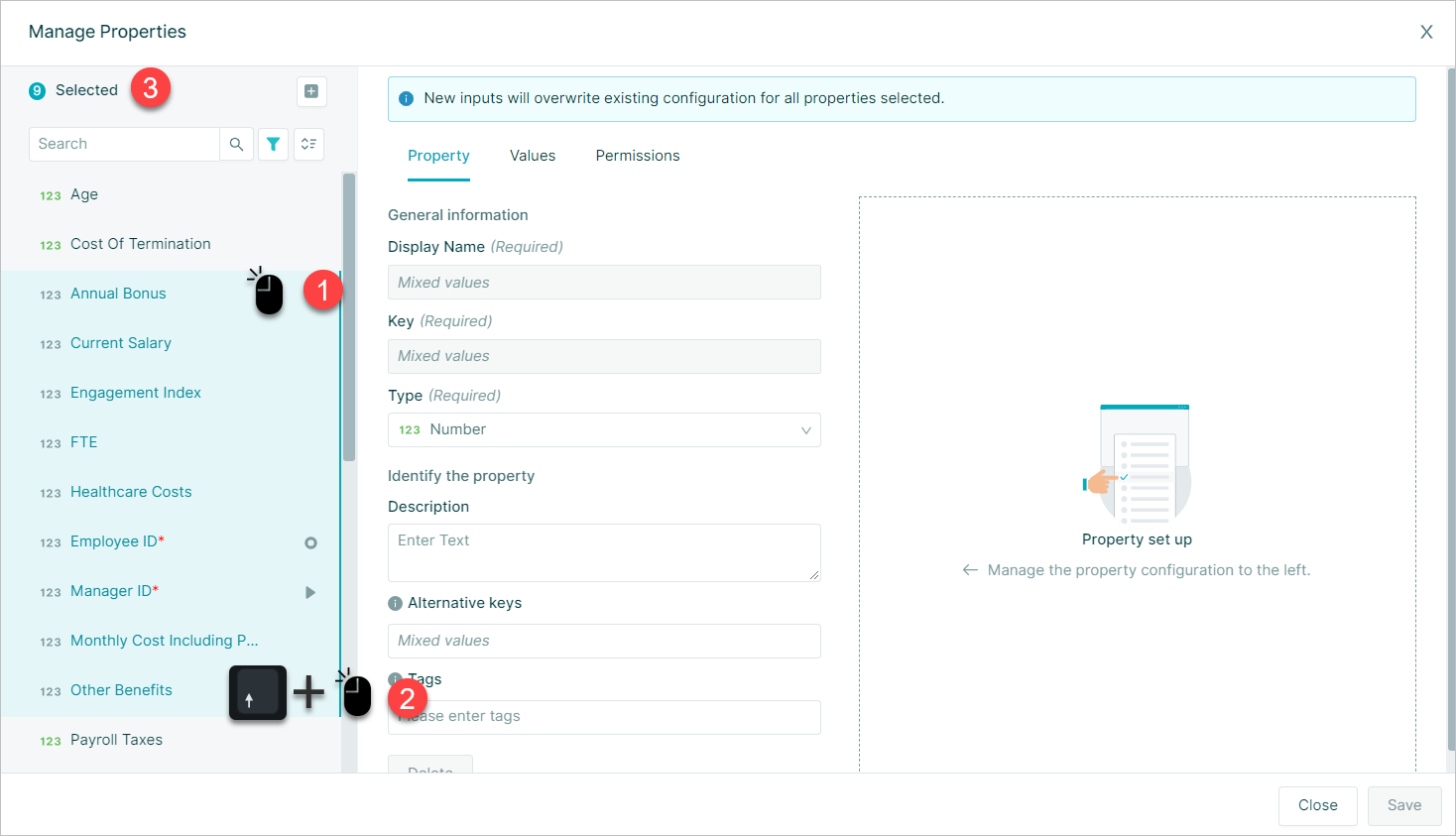Click the Key field

click(x=604, y=356)
